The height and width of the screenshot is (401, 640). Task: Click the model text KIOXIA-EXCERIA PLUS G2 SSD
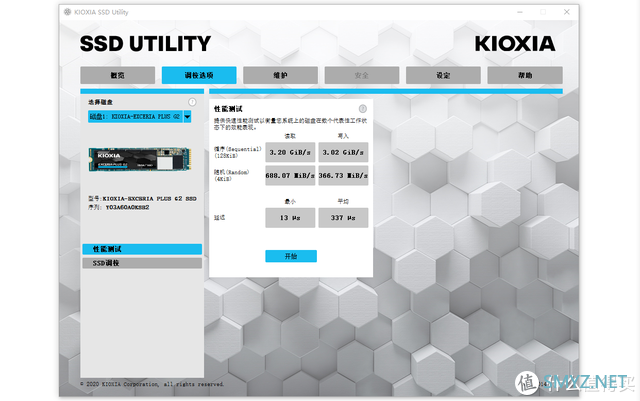(149, 198)
